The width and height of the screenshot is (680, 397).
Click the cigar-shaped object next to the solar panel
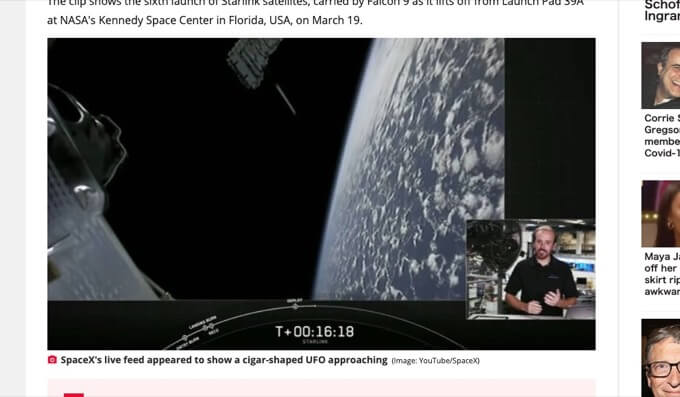tap(285, 99)
